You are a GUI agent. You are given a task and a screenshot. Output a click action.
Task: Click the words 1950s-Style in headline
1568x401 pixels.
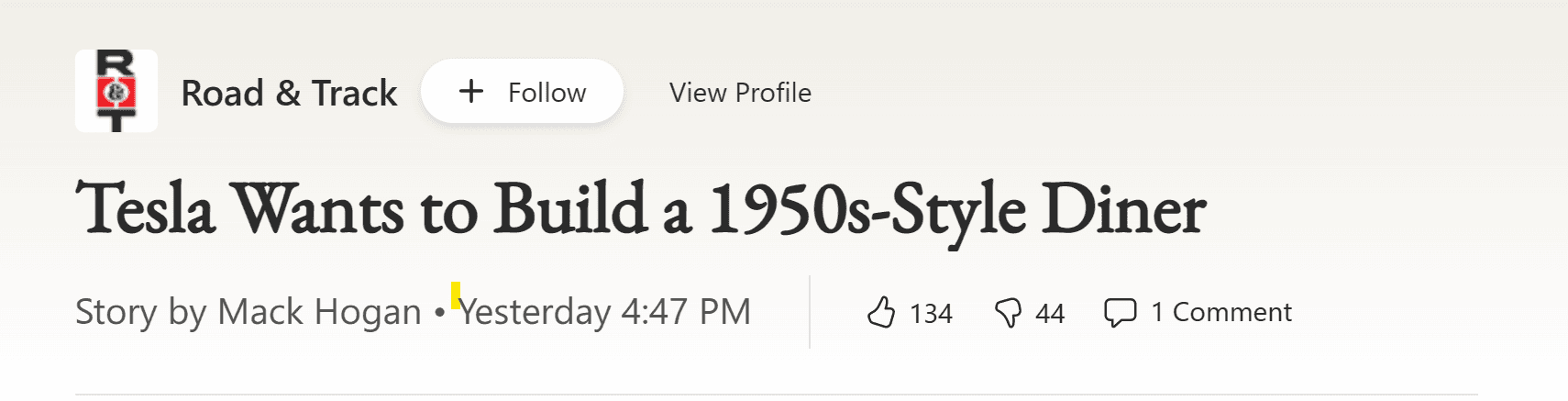point(867,209)
